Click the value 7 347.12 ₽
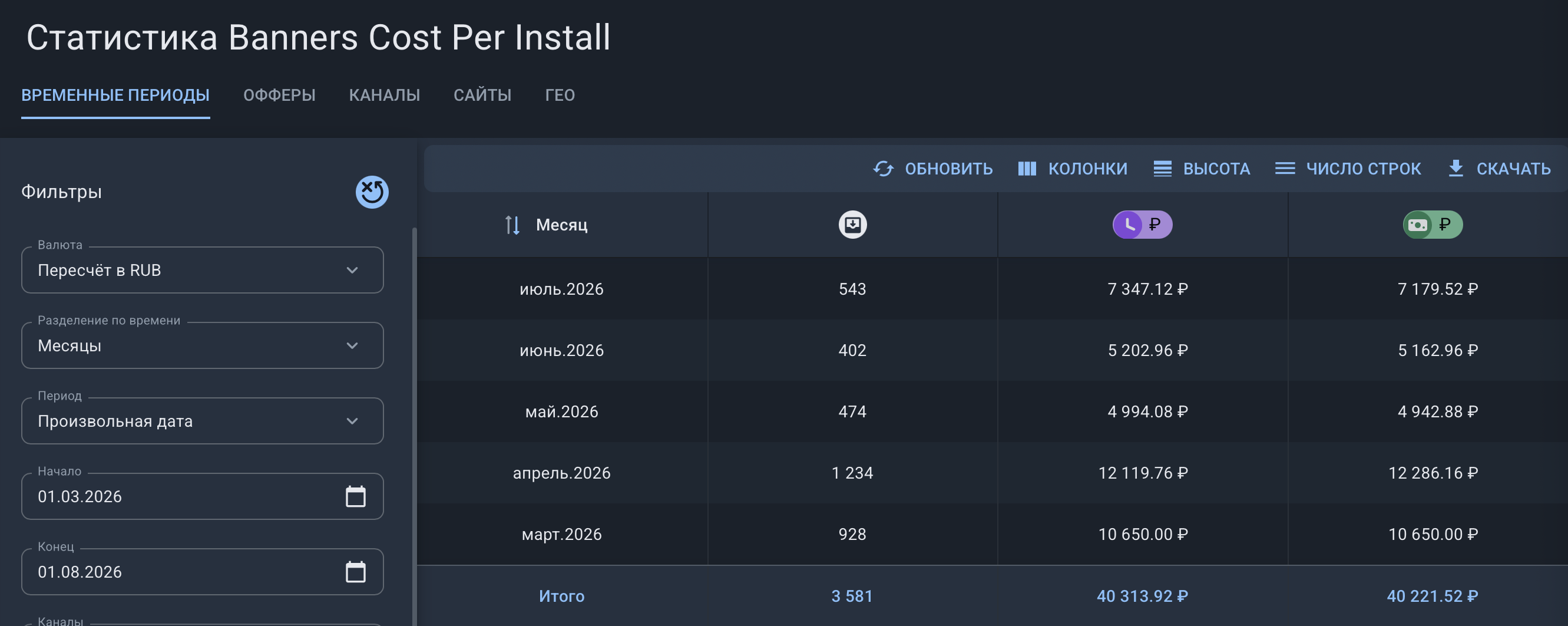Screen dimensions: 1568x626 coord(1147,289)
